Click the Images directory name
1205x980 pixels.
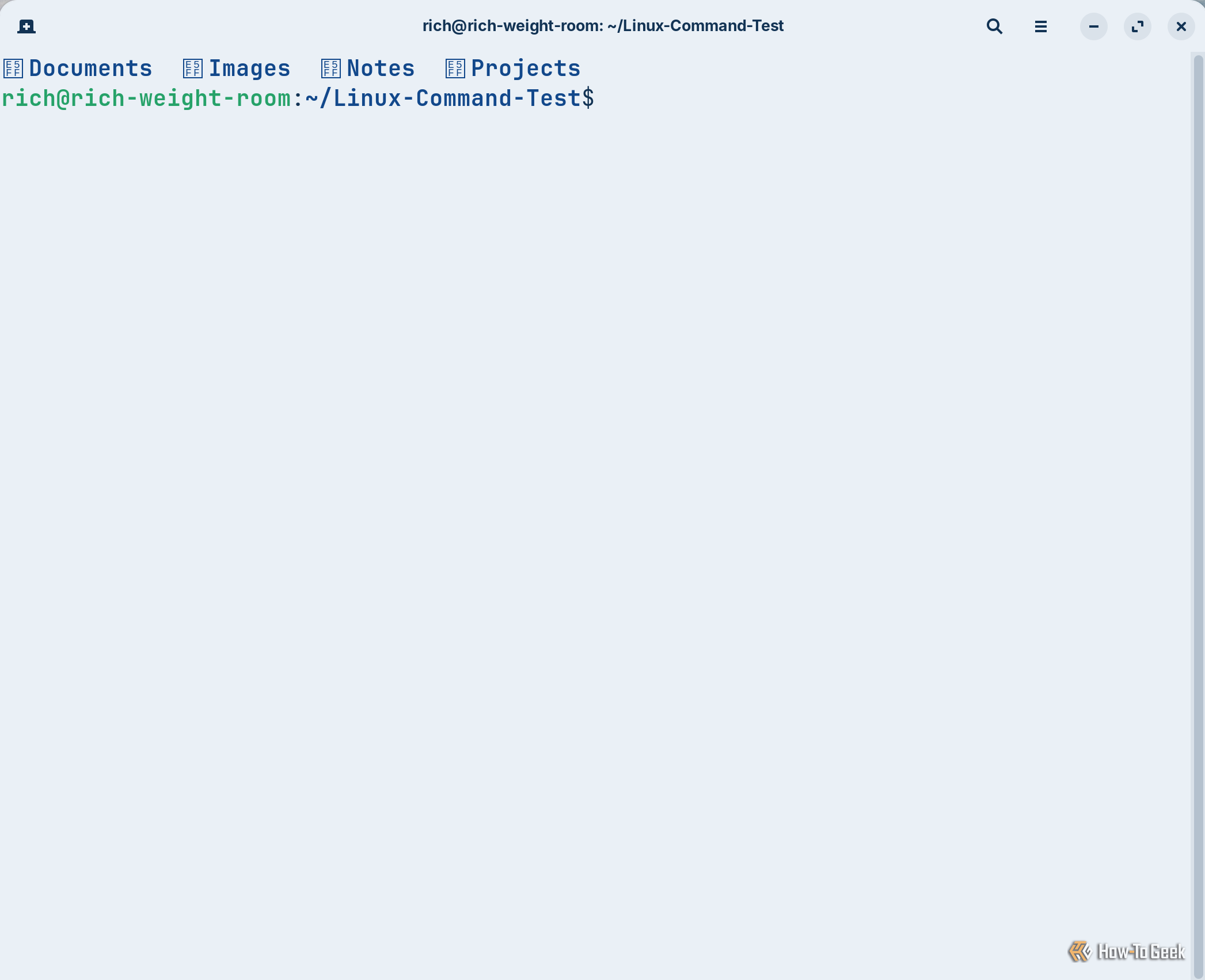click(x=249, y=69)
